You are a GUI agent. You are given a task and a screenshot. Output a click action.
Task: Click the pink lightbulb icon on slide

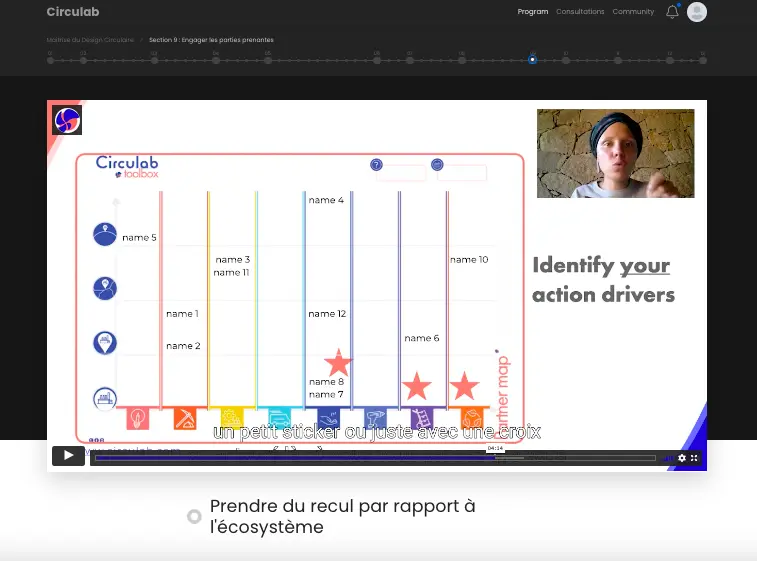pos(138,418)
